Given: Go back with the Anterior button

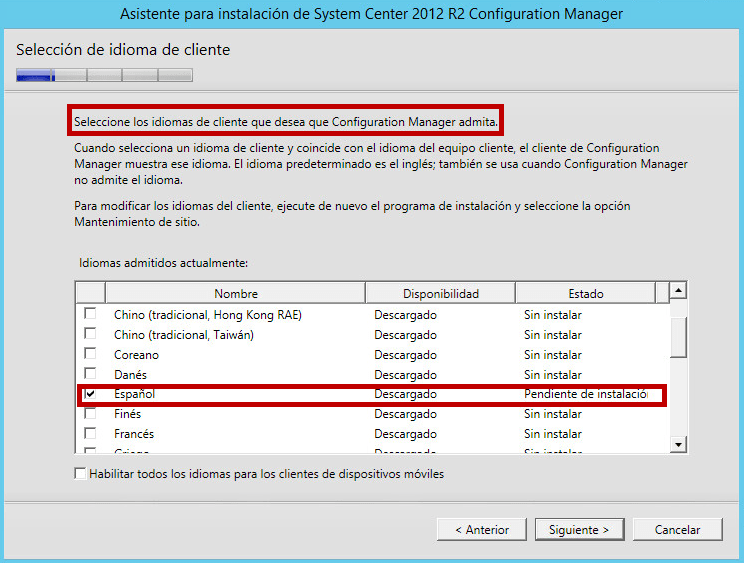Looking at the screenshot, I should [x=481, y=529].
